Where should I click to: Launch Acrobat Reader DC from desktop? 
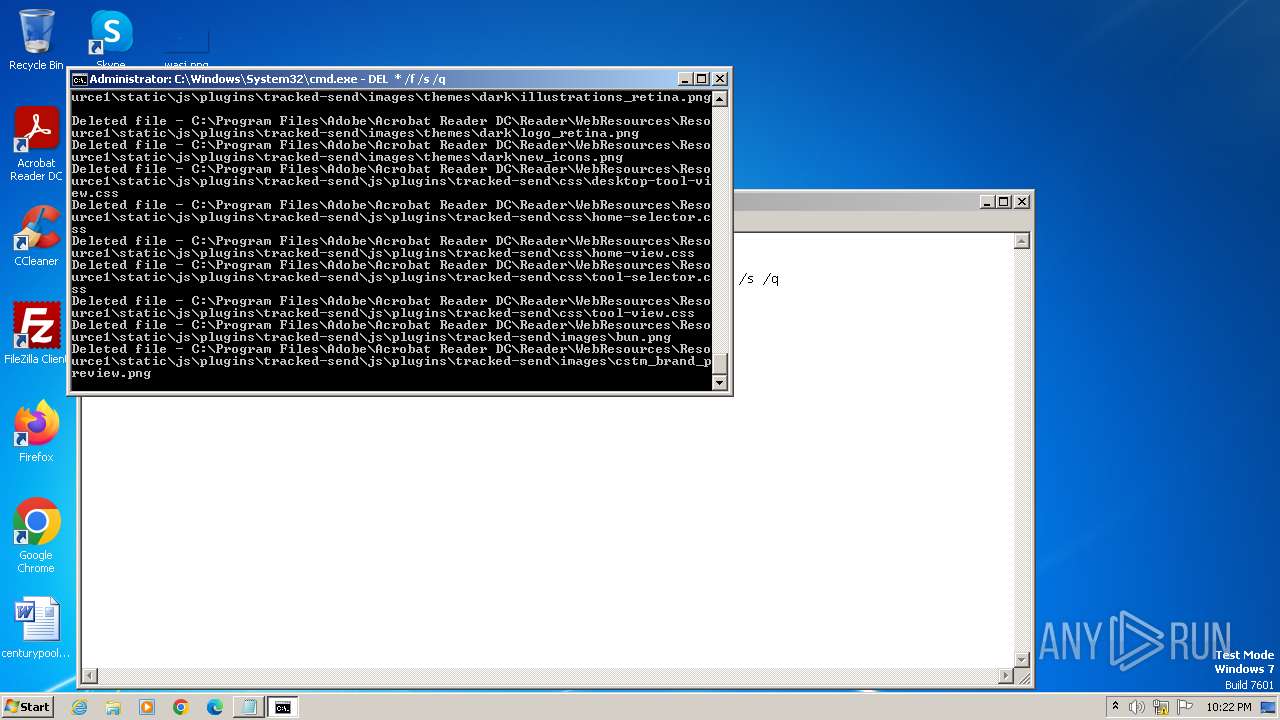(x=36, y=143)
